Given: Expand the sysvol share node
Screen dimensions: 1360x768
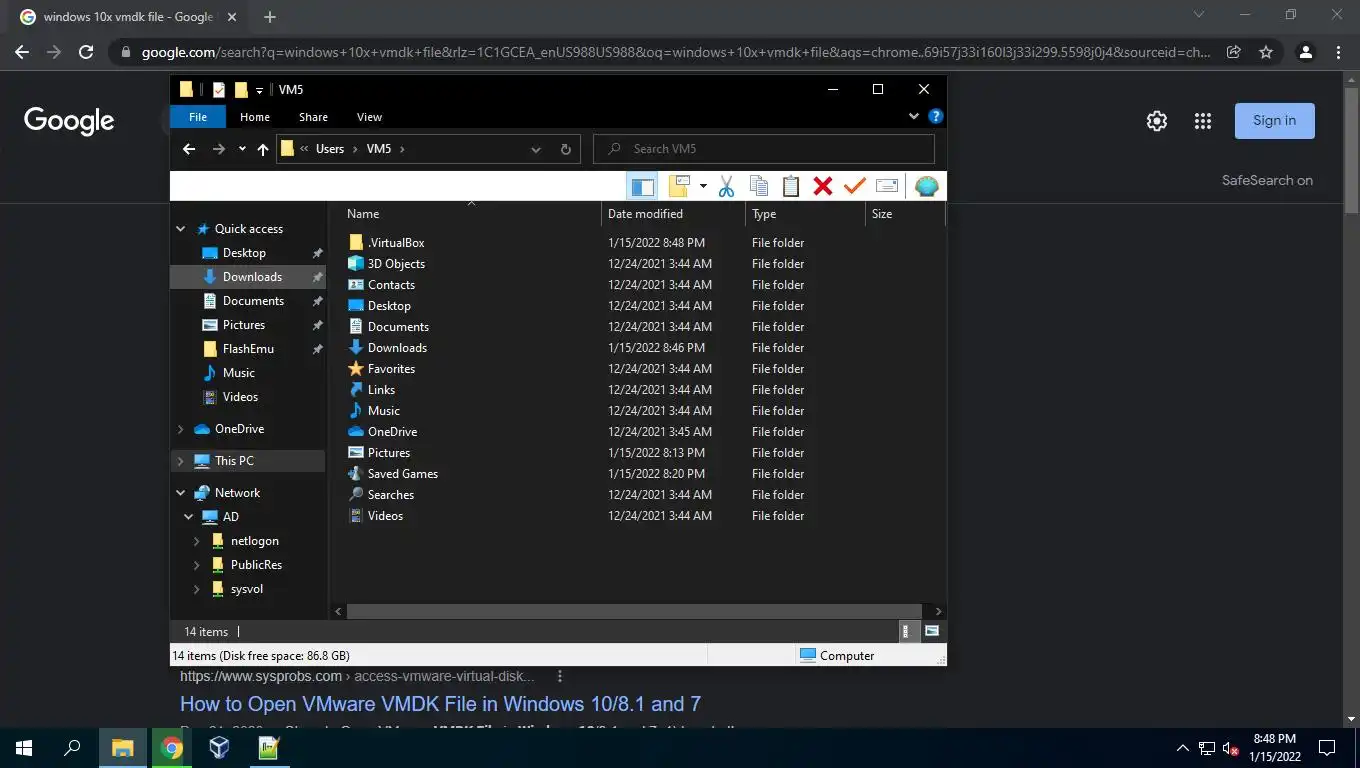Looking at the screenshot, I should pos(197,589).
